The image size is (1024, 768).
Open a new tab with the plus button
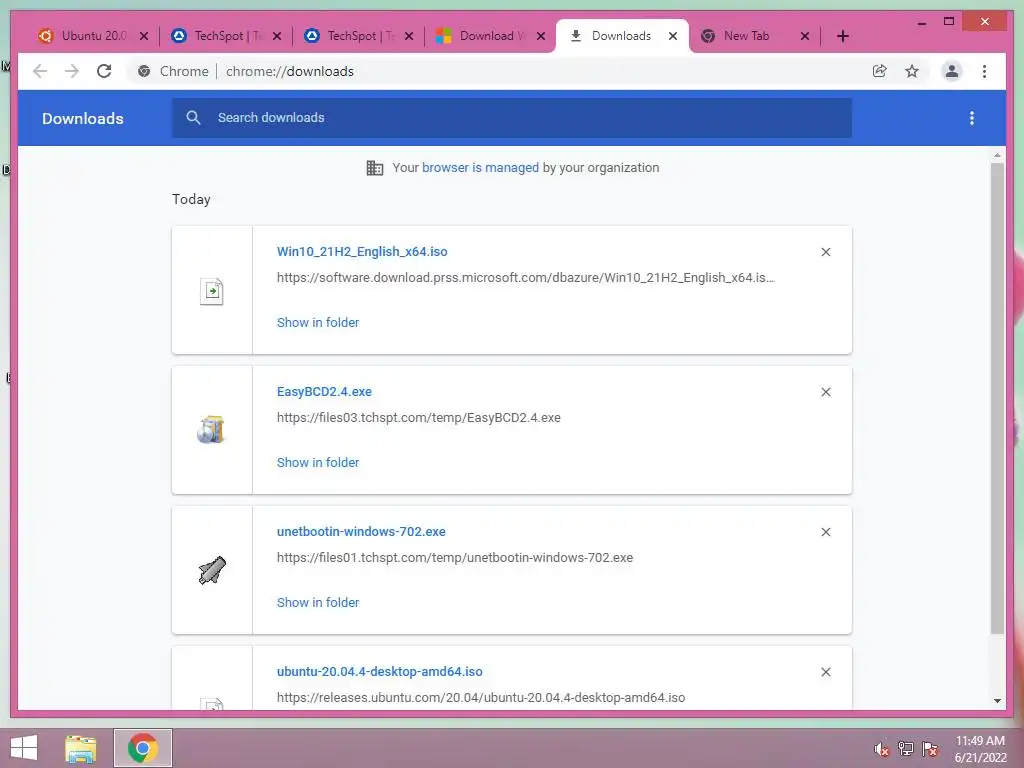coord(843,36)
